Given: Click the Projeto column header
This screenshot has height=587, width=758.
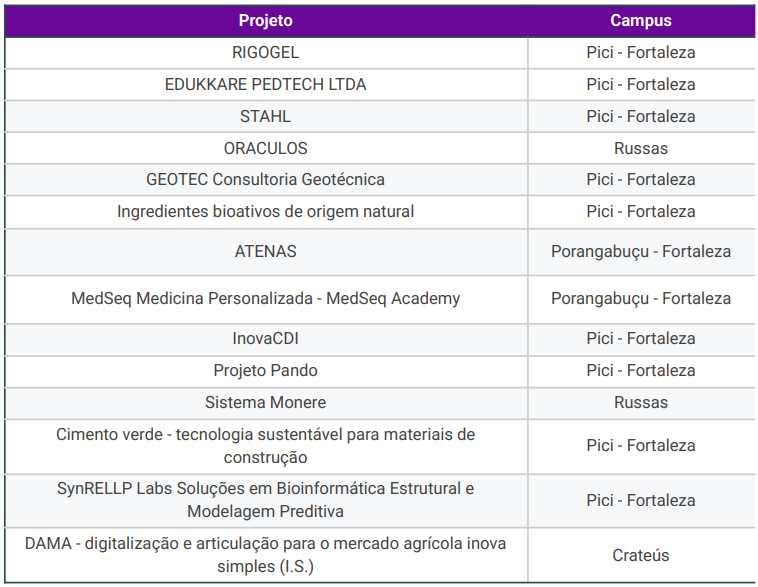Looking at the screenshot, I should click(x=265, y=21).
